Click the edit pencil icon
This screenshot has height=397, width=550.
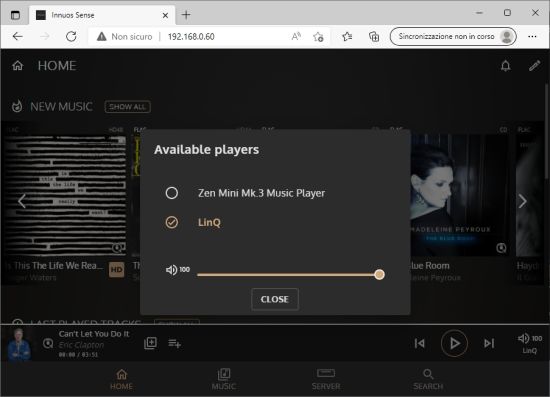[x=534, y=66]
